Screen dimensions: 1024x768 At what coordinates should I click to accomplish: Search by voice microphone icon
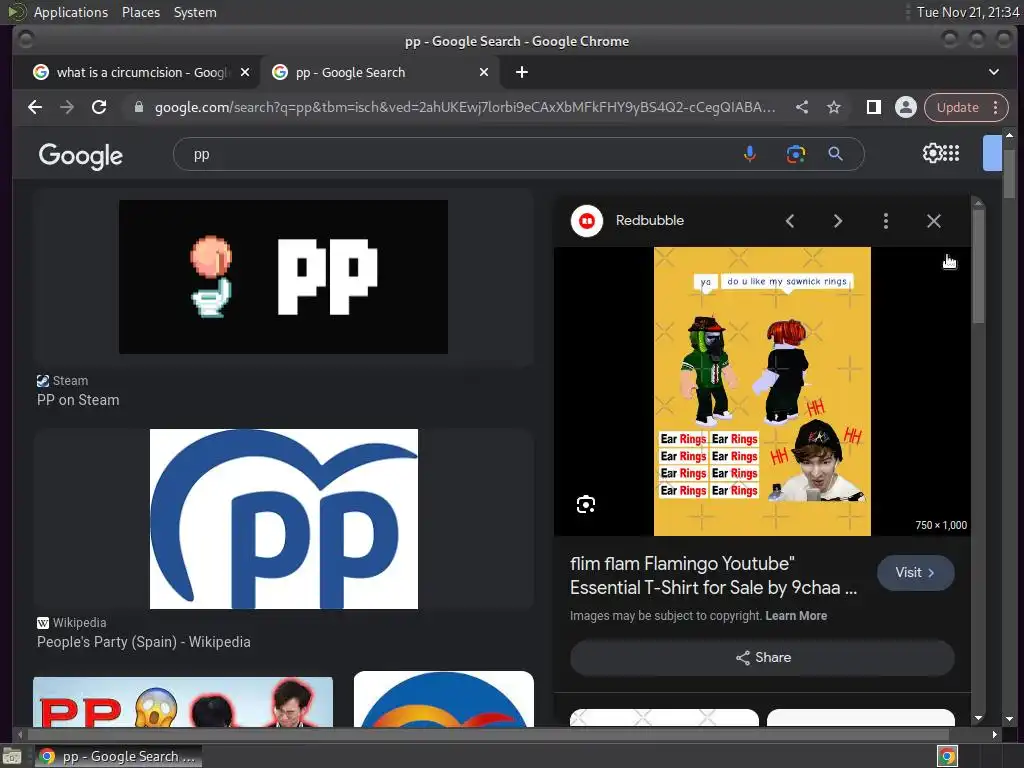point(750,154)
